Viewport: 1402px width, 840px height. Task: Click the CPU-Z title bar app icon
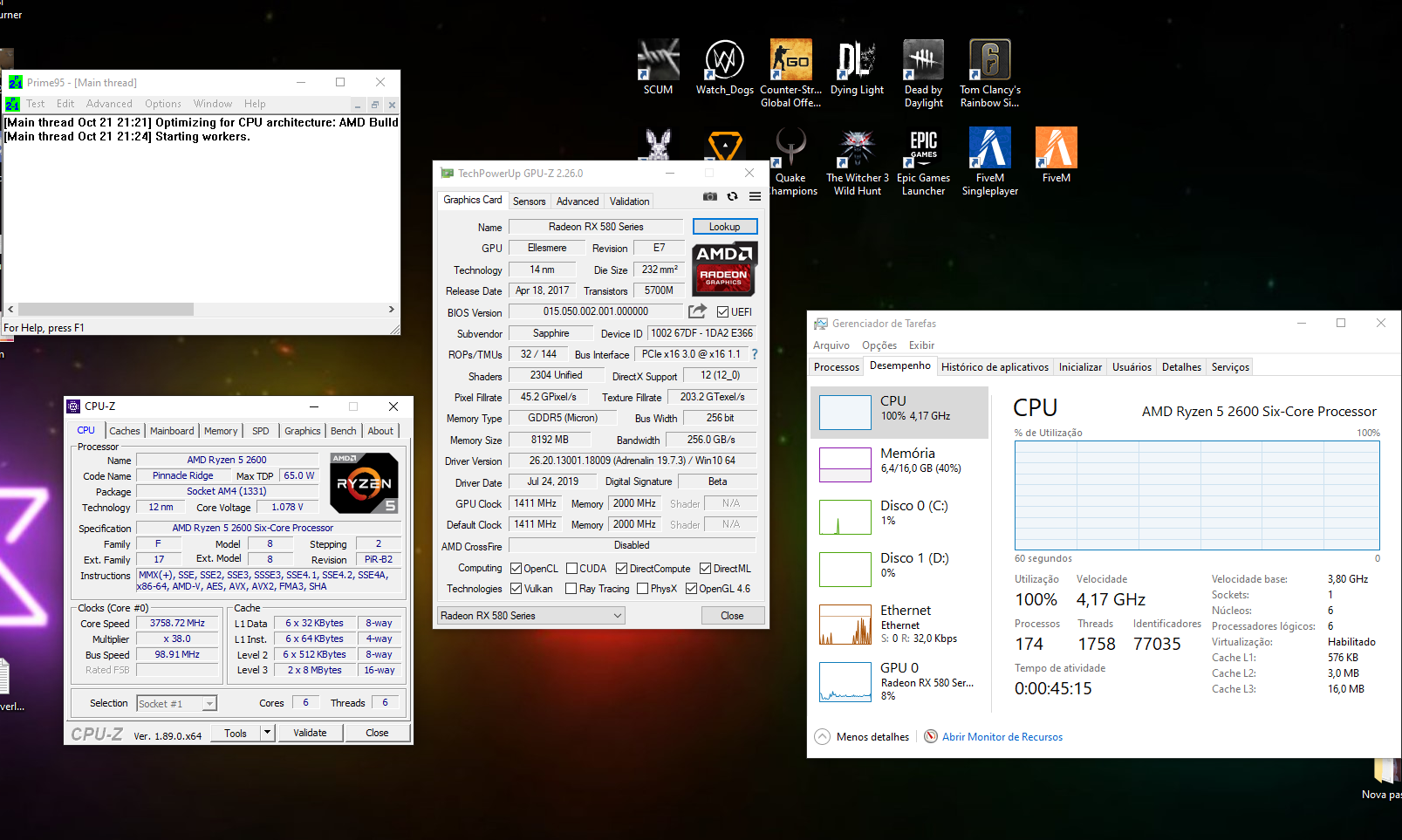point(73,406)
